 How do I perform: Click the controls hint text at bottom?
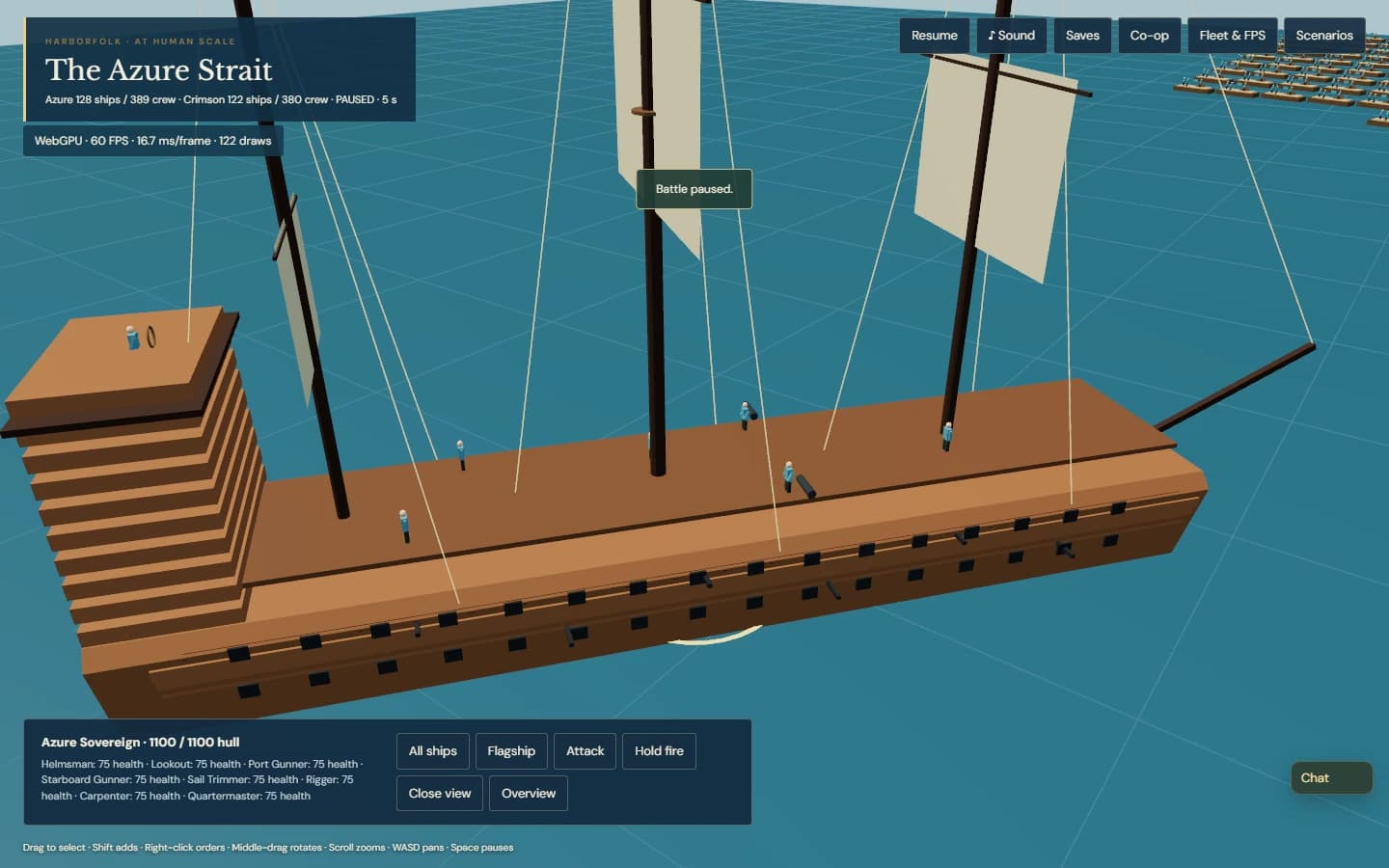point(267,848)
